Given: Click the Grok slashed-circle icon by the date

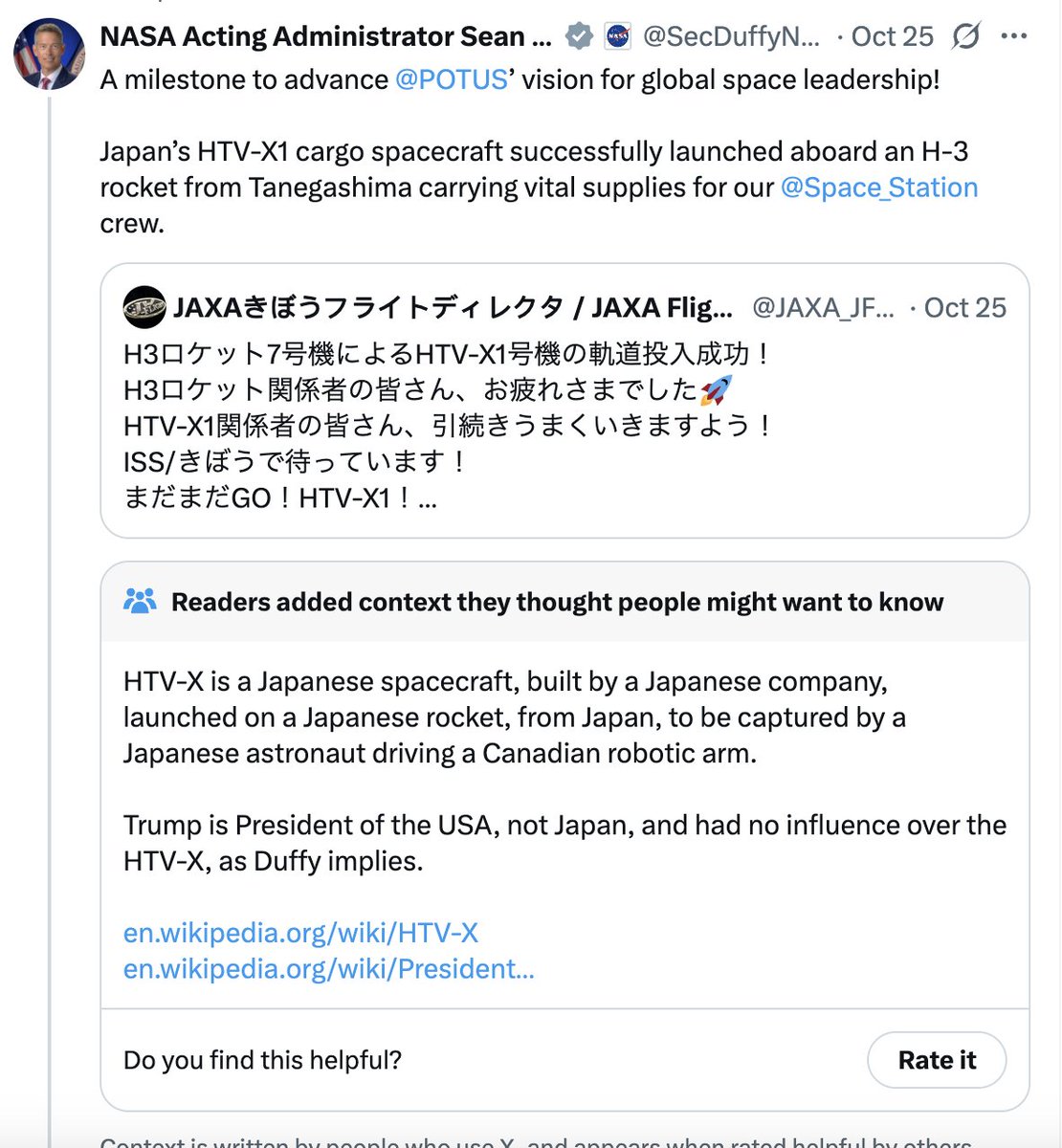Looking at the screenshot, I should coord(966,36).
